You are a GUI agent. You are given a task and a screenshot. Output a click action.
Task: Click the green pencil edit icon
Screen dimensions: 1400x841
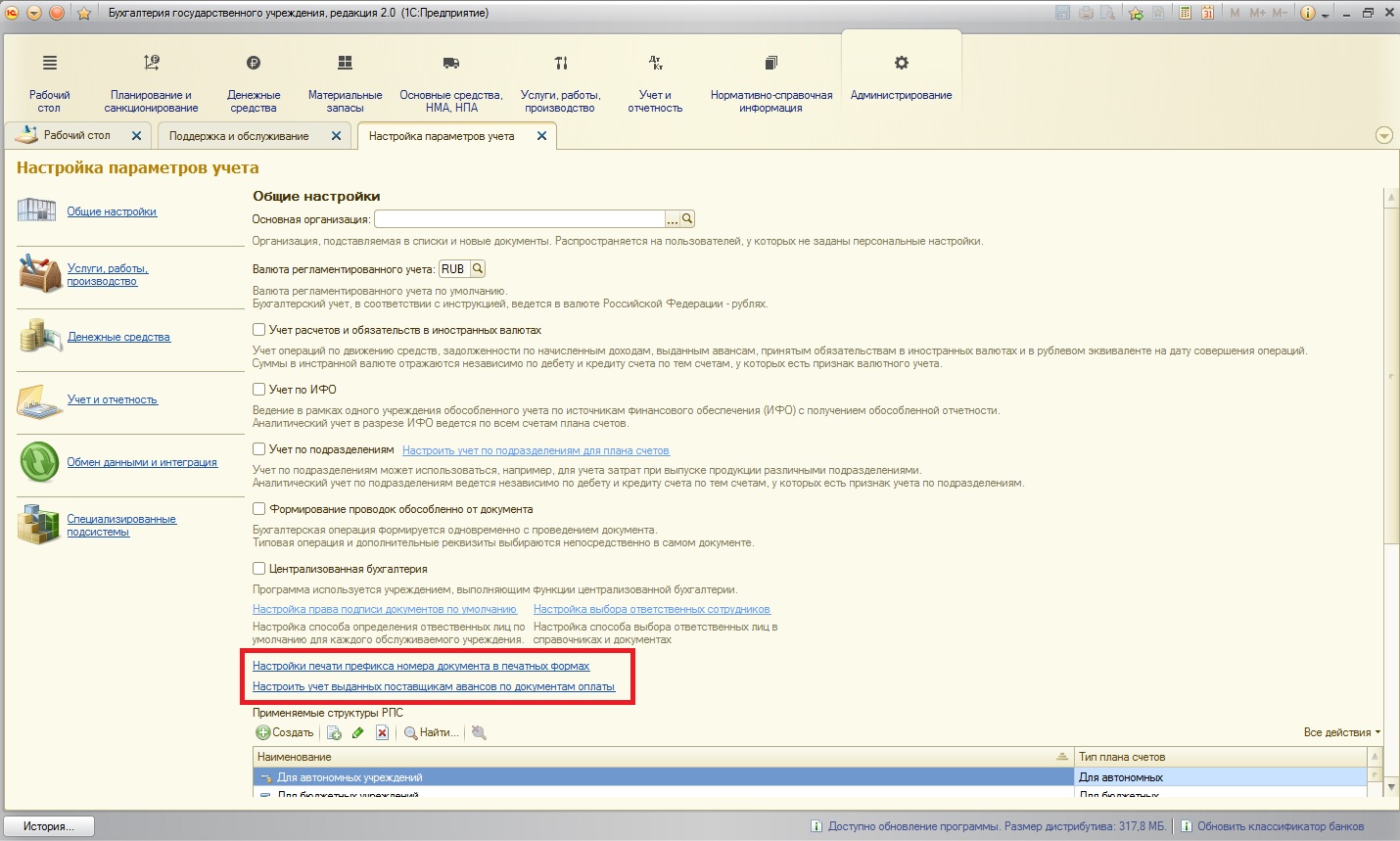coord(358,732)
